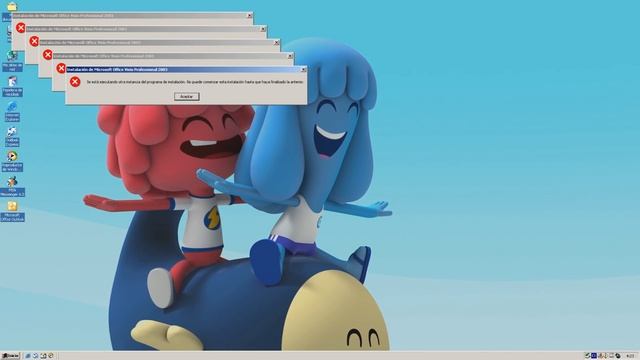The height and width of the screenshot is (360, 640).
Task: Close the third stacked installation error dialog
Action: point(276,42)
